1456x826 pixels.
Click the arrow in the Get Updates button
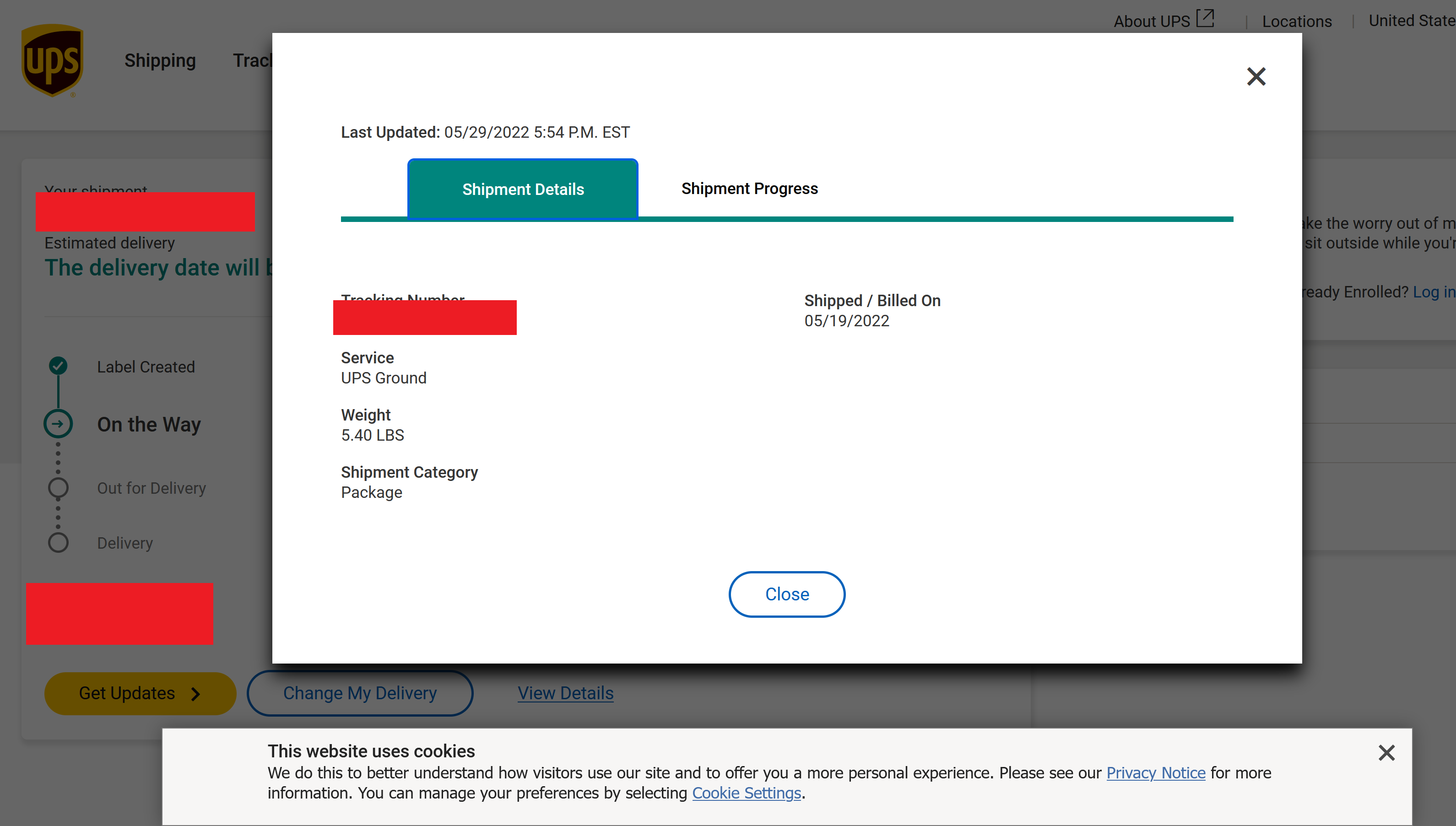(196, 694)
